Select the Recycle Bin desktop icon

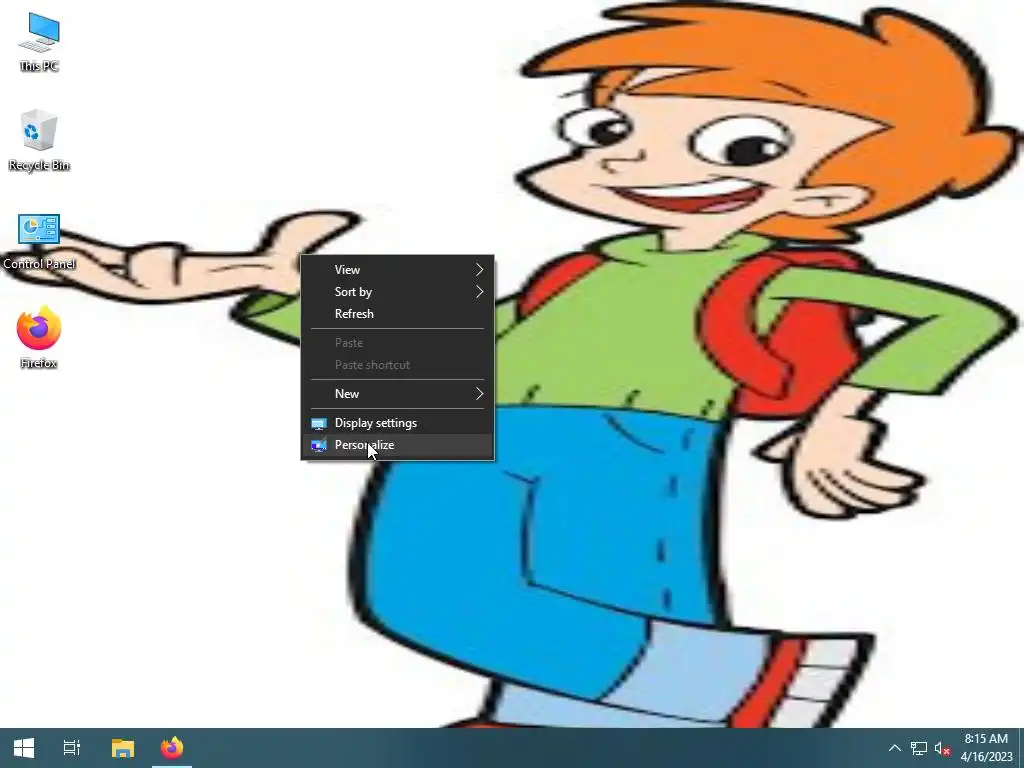pyautogui.click(x=39, y=140)
